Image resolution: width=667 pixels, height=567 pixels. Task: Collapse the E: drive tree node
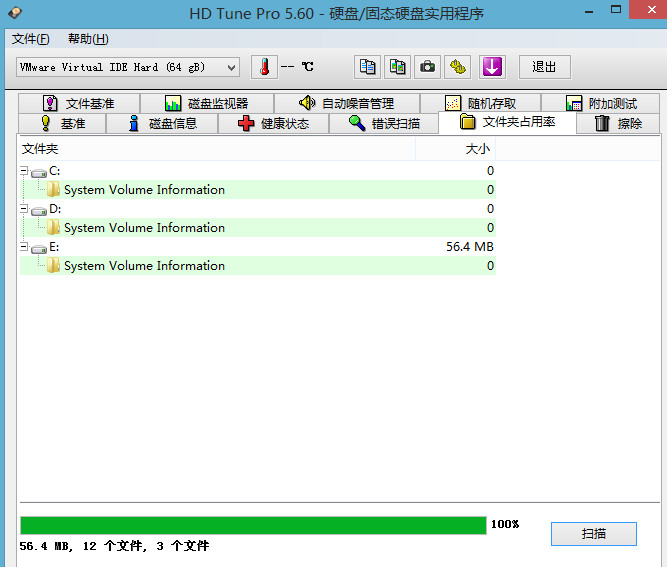(x=24, y=247)
